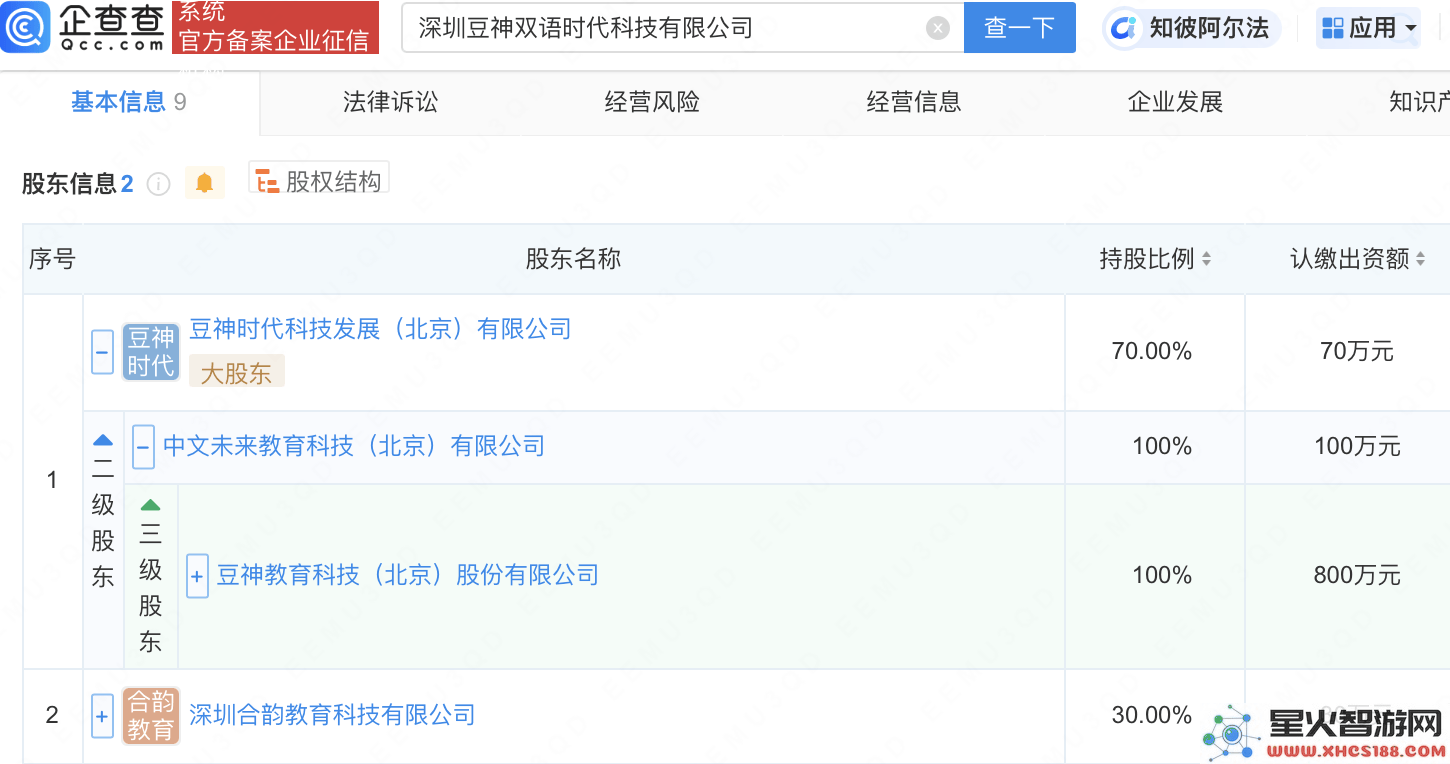Click the bell notification icon
This screenshot has height=764, width=1450.
[x=205, y=183]
